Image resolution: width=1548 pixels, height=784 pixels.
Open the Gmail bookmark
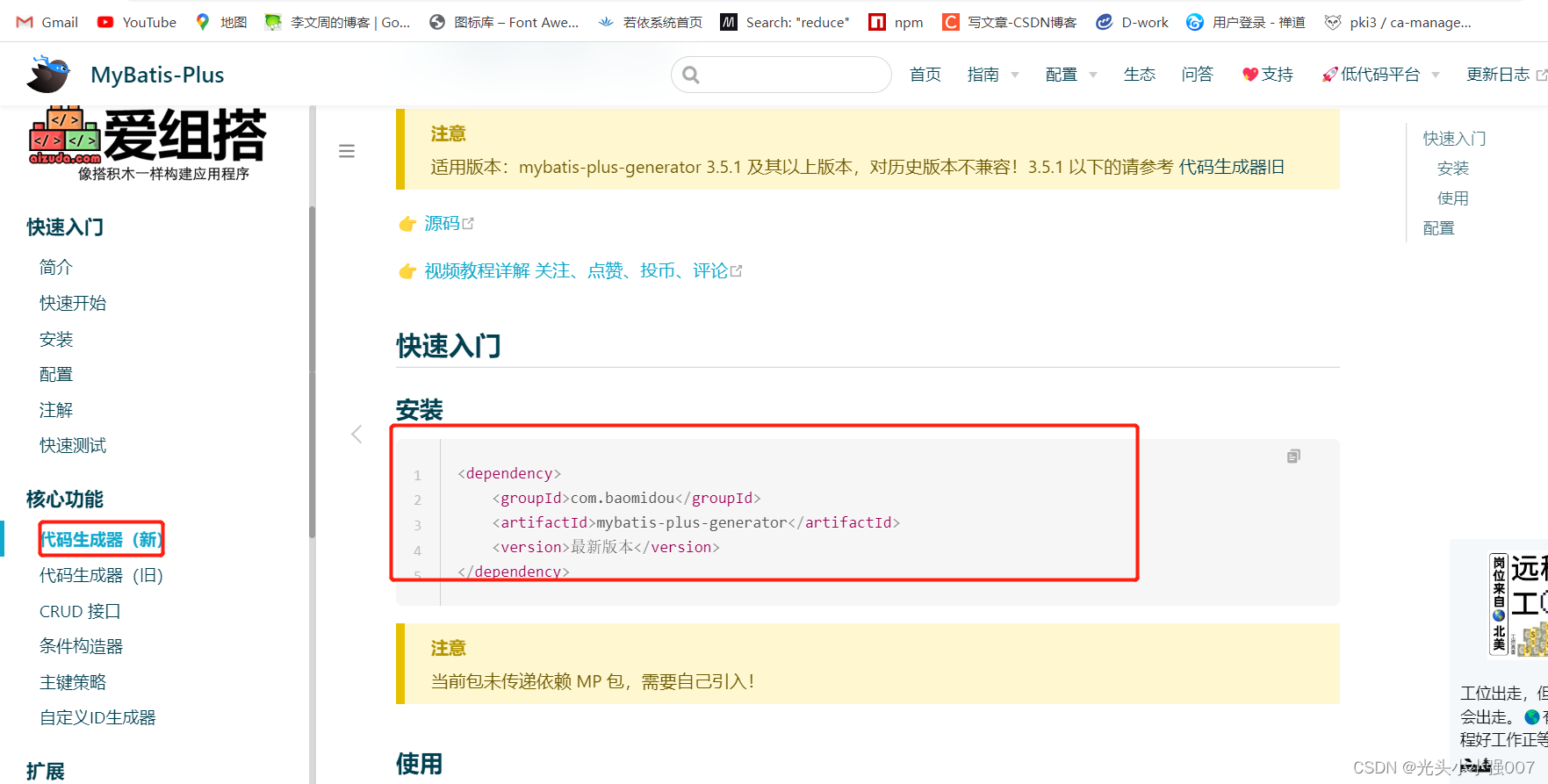click(x=47, y=22)
